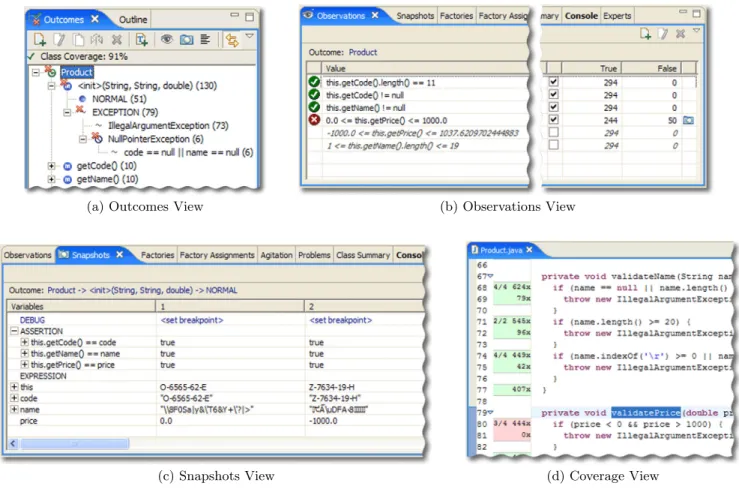Screen dimensions: 739x489
Task: Collapse the ASSERTION group in Snapshots view
Action: [x=14, y=331]
